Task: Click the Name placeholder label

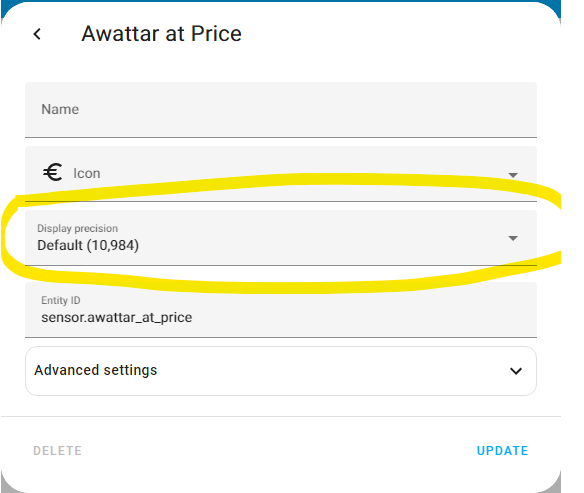Action: point(60,109)
